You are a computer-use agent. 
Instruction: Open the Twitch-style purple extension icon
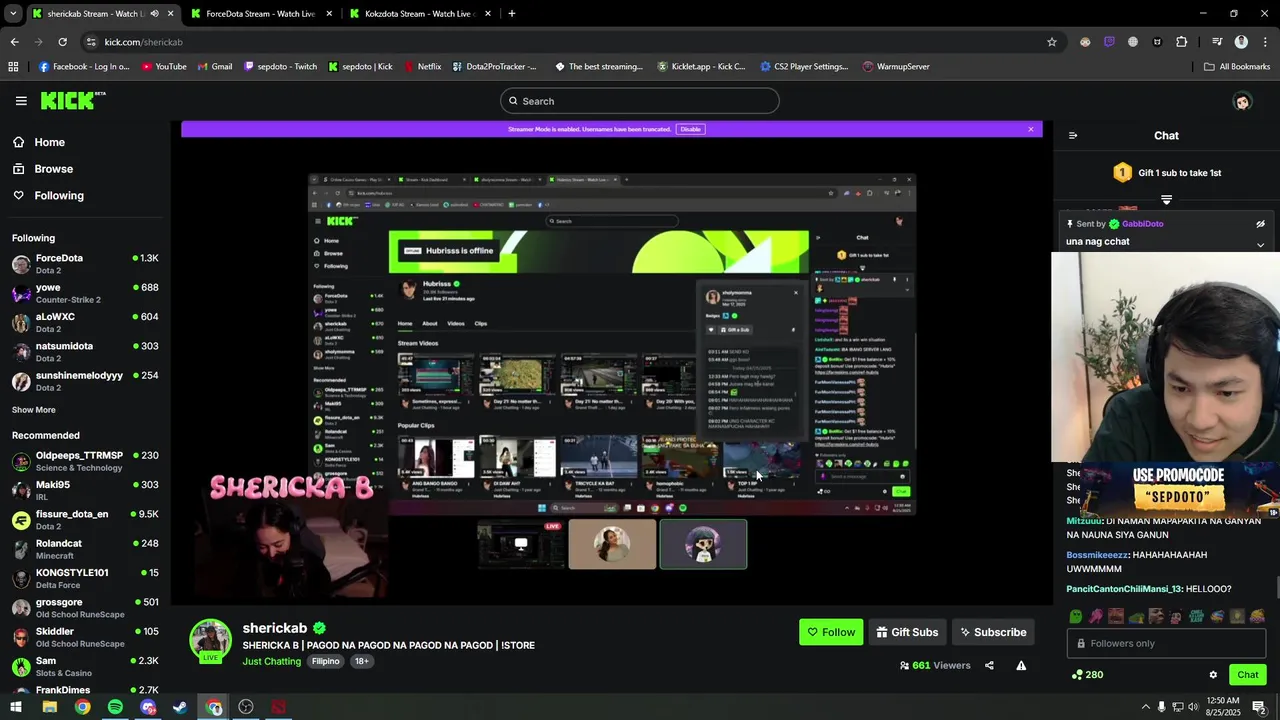(x=1109, y=42)
